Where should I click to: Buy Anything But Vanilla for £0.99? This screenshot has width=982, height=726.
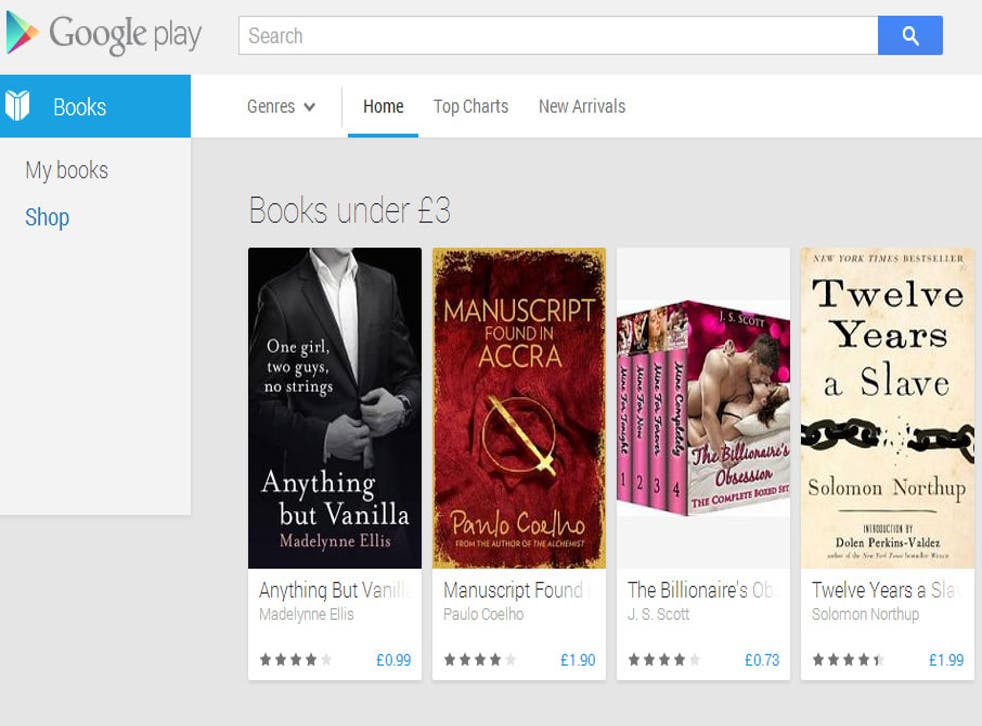393,660
